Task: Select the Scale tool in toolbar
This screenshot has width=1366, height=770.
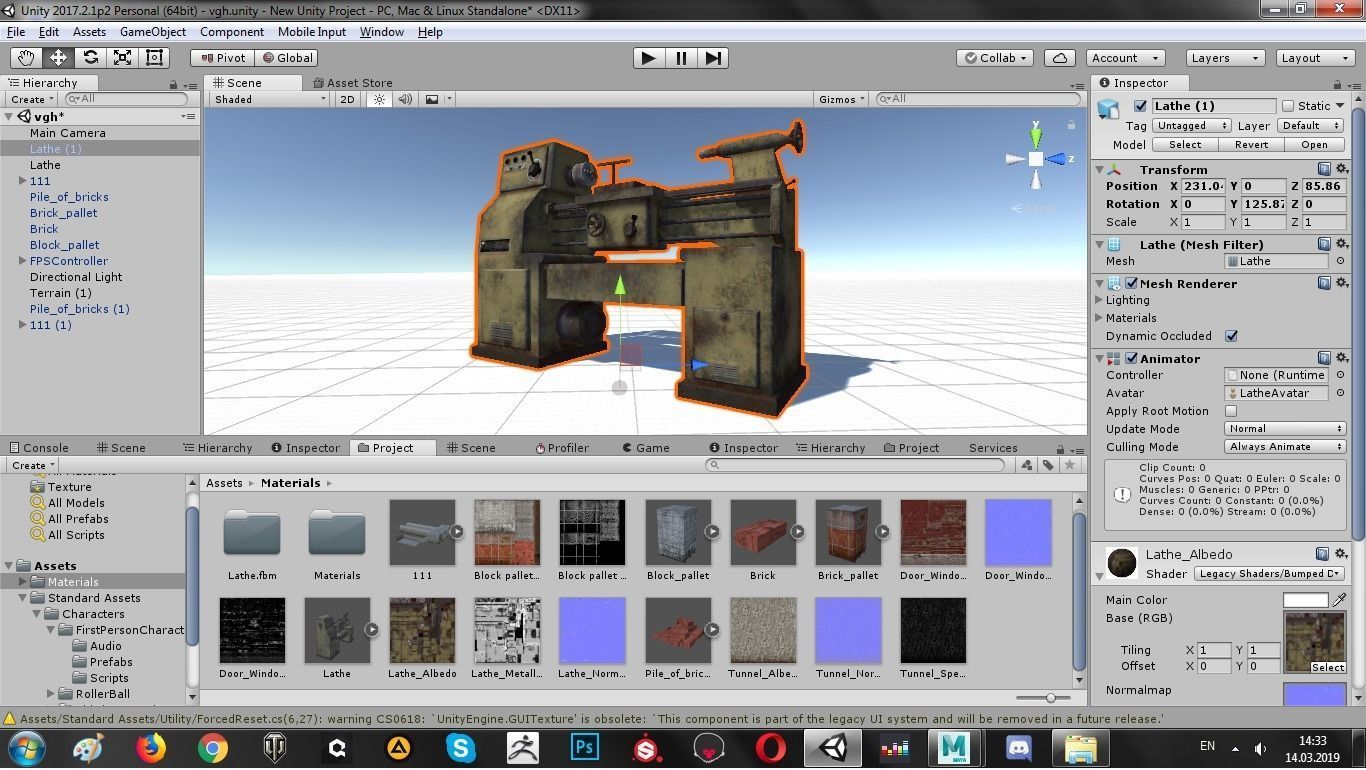Action: [122, 58]
